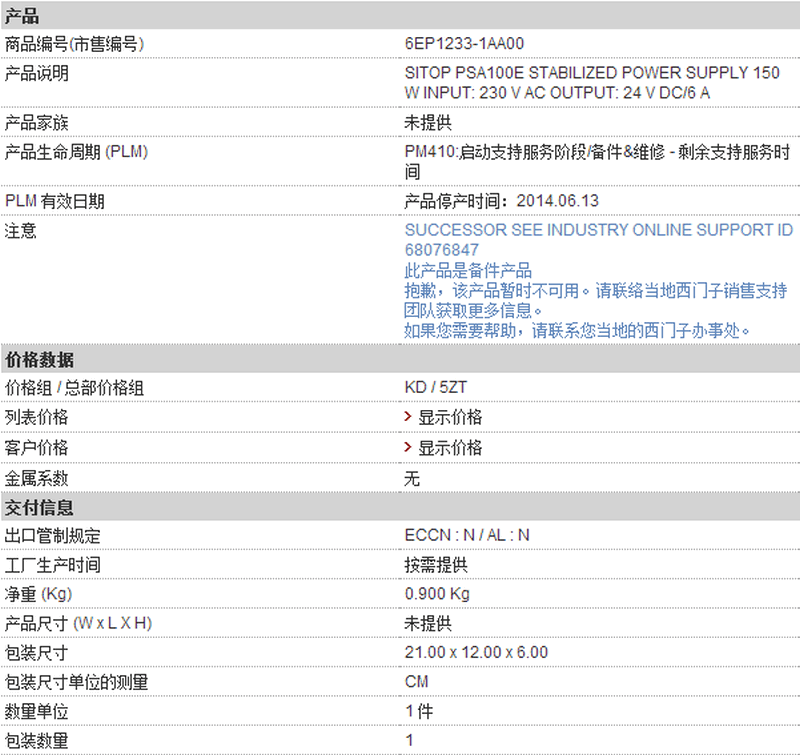The width and height of the screenshot is (800, 755).
Task: Click red arrow icon beside 客户价格 显示价格
Action: pyautogui.click(x=408, y=447)
